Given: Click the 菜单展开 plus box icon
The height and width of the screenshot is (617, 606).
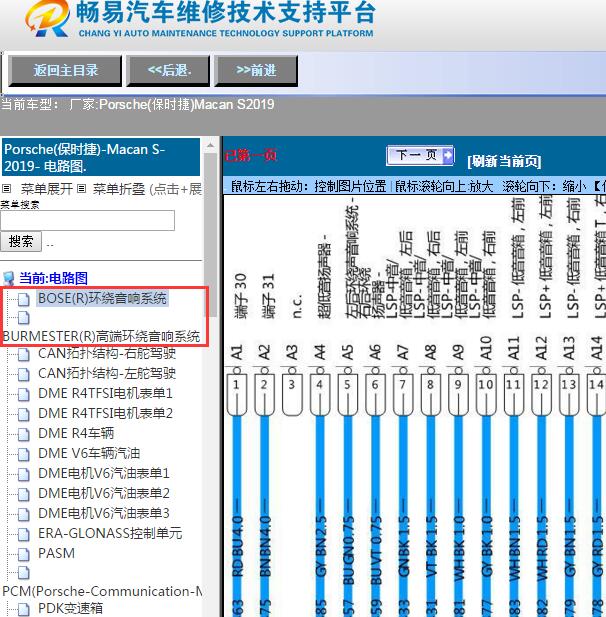Looking at the screenshot, I should [x=6, y=189].
